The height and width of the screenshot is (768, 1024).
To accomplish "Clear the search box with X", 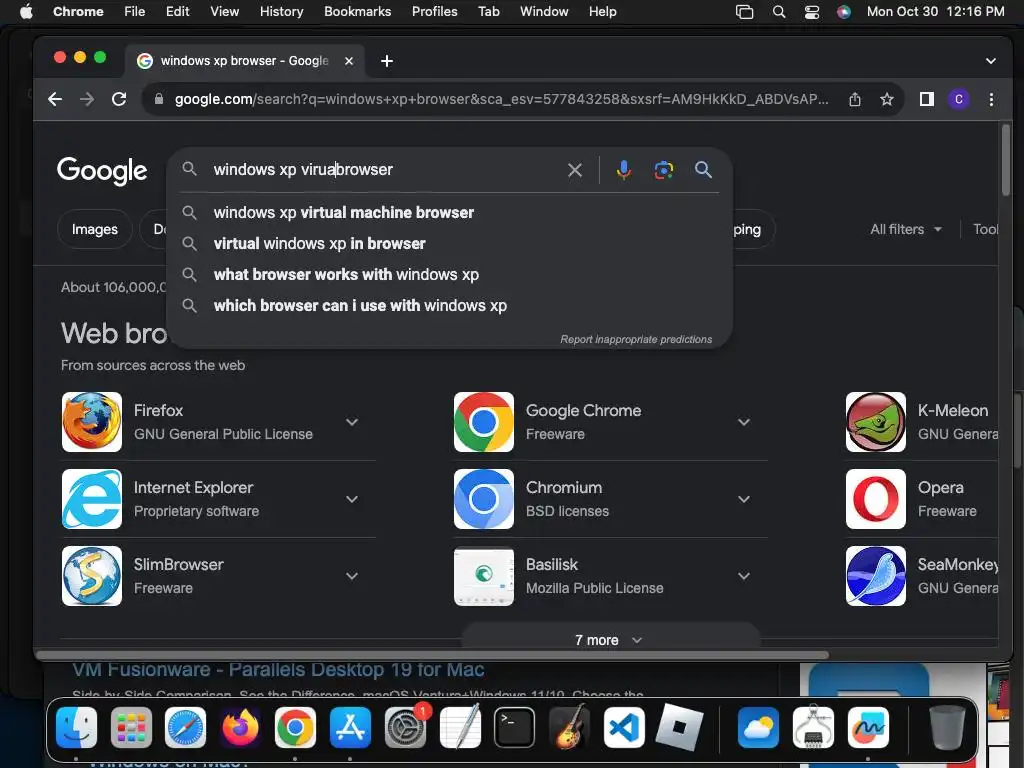I will 575,170.
